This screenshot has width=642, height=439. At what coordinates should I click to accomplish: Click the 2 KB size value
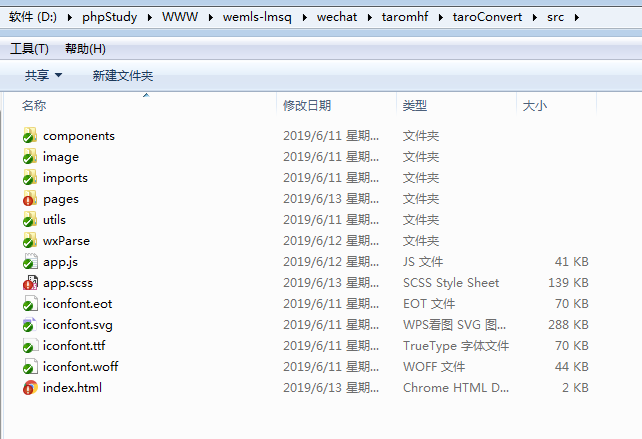pos(575,387)
